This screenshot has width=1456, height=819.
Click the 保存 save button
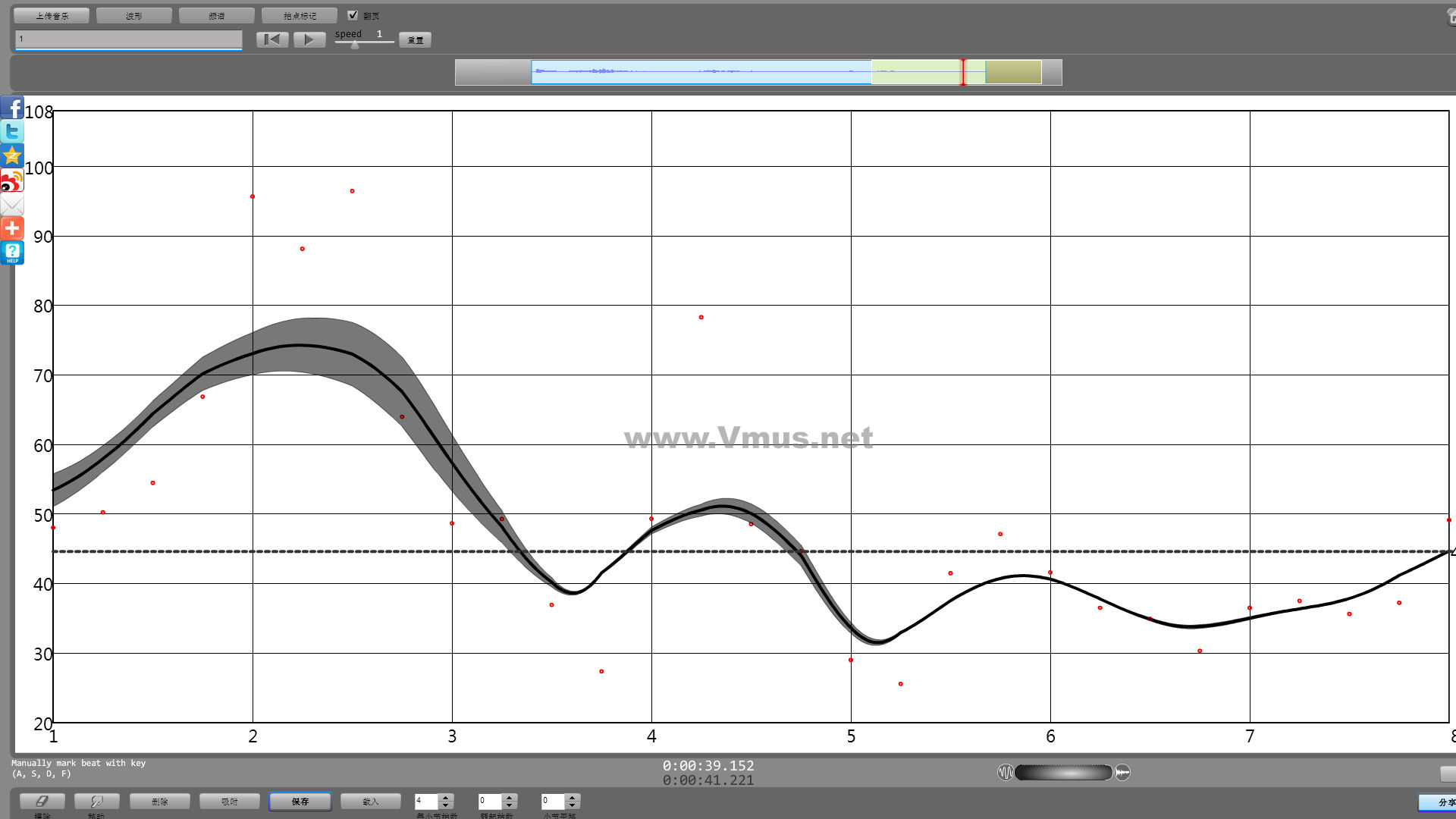click(300, 802)
